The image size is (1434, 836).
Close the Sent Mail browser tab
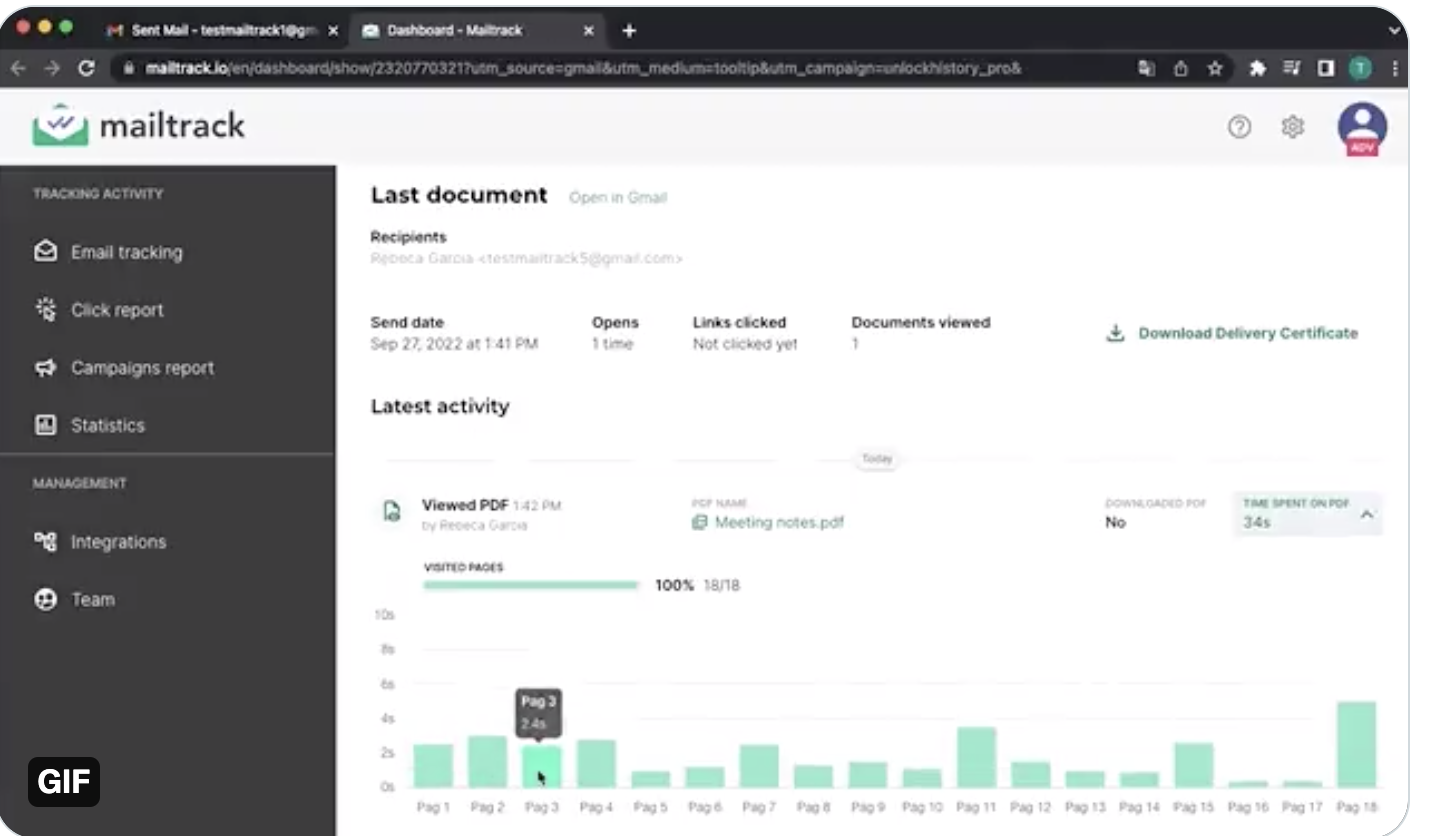tap(333, 31)
